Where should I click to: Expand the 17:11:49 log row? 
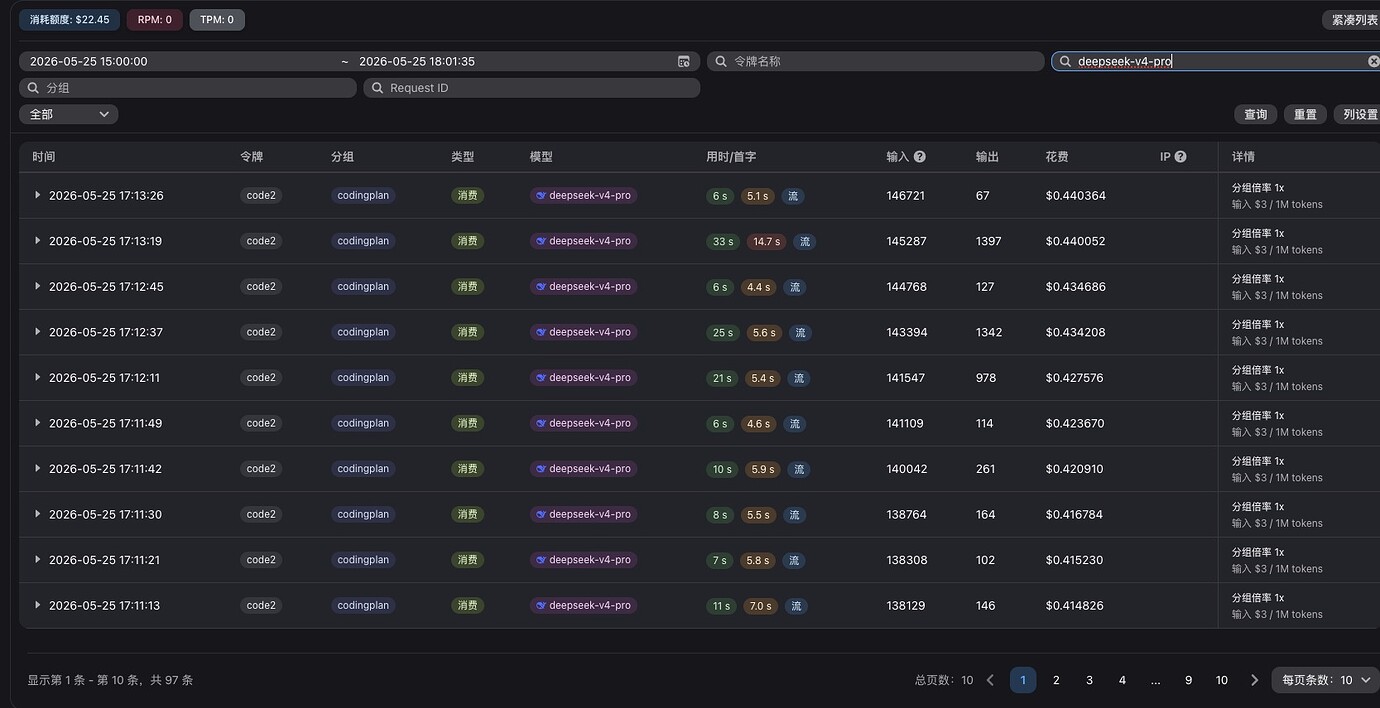pos(38,423)
